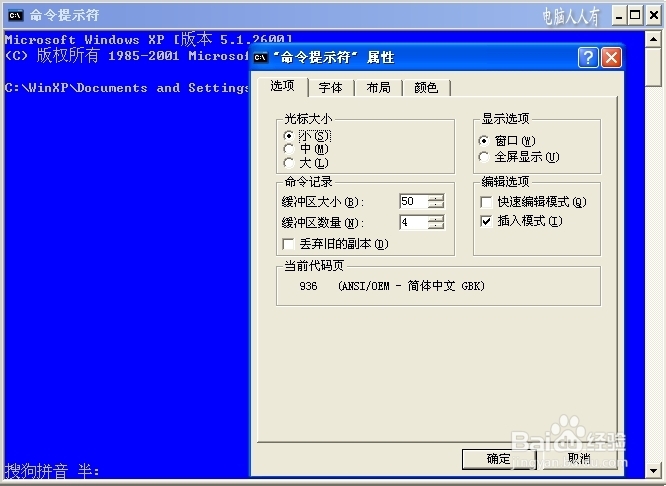Click the 'Microsoft Windows XP' version line
666x486 pixels.
[x=149, y=40]
